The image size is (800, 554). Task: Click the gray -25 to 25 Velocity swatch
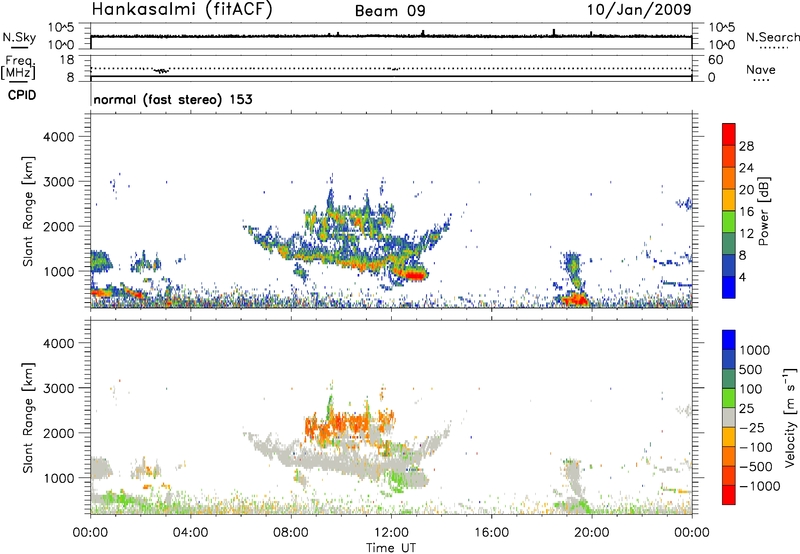[x=729, y=417]
